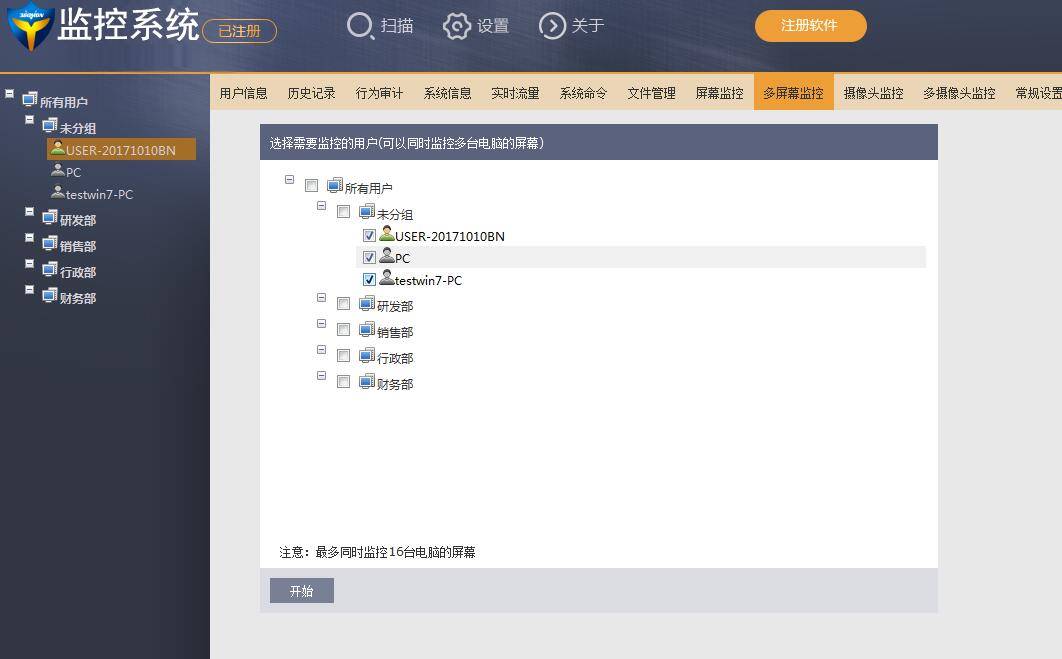Click the 开始 start button
1062x659 pixels.
click(301, 591)
